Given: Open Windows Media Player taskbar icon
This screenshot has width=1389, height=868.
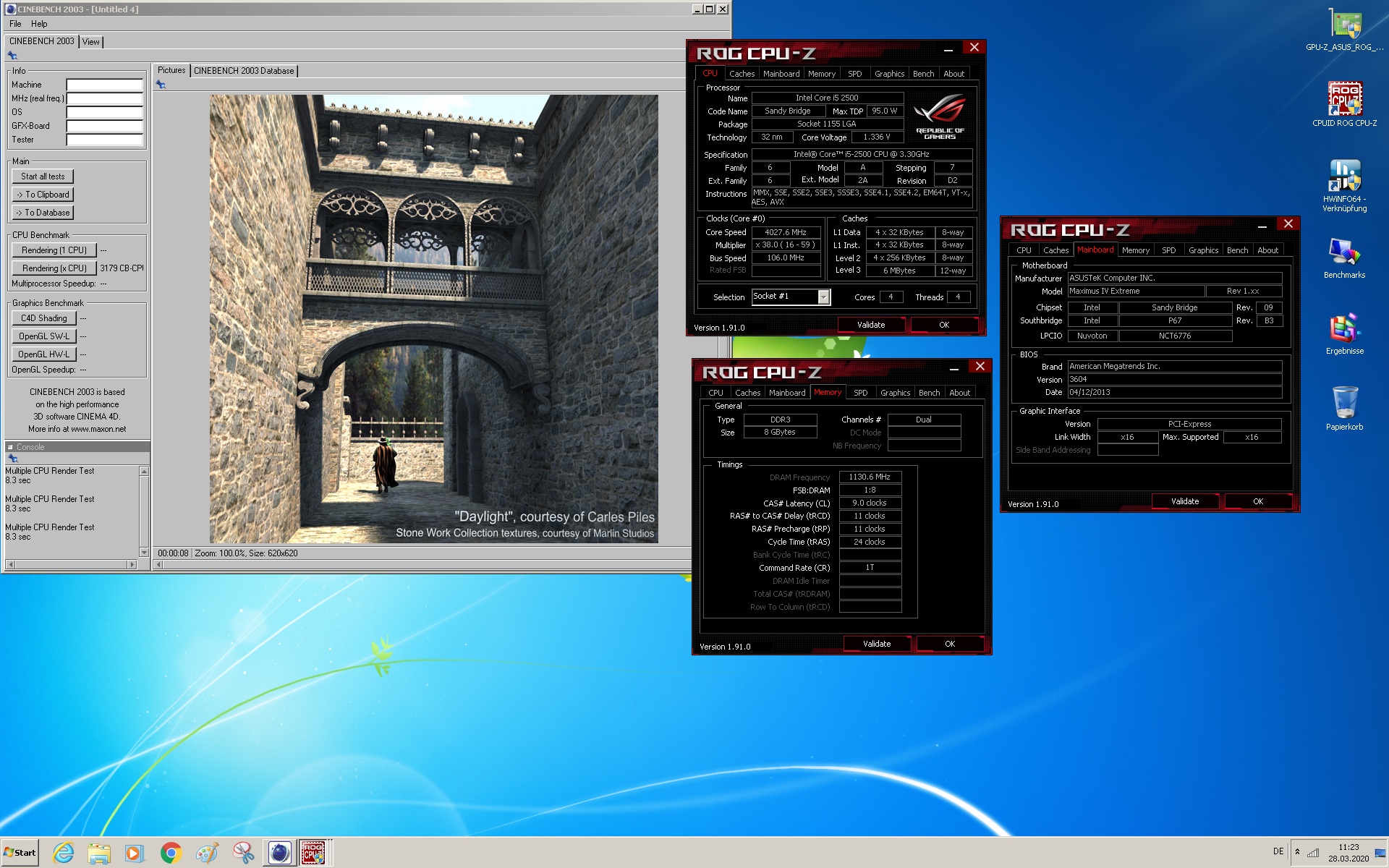Looking at the screenshot, I should pyautogui.click(x=135, y=853).
